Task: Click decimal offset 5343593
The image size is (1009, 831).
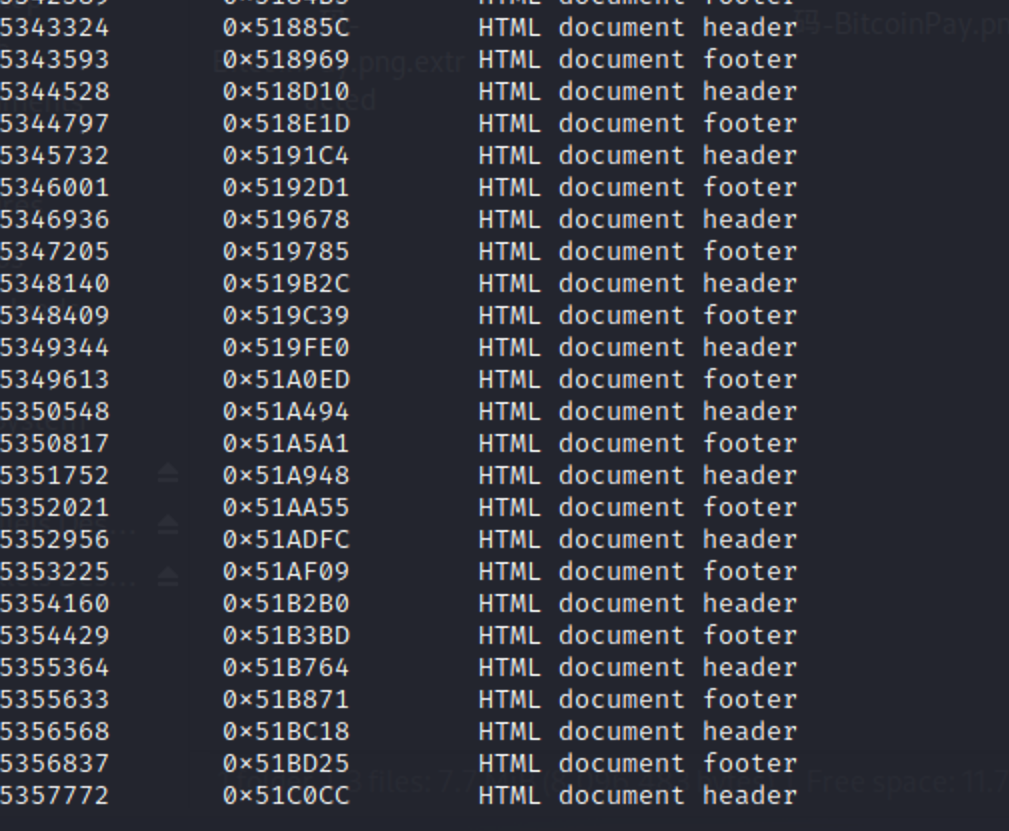Action: [x=54, y=59]
